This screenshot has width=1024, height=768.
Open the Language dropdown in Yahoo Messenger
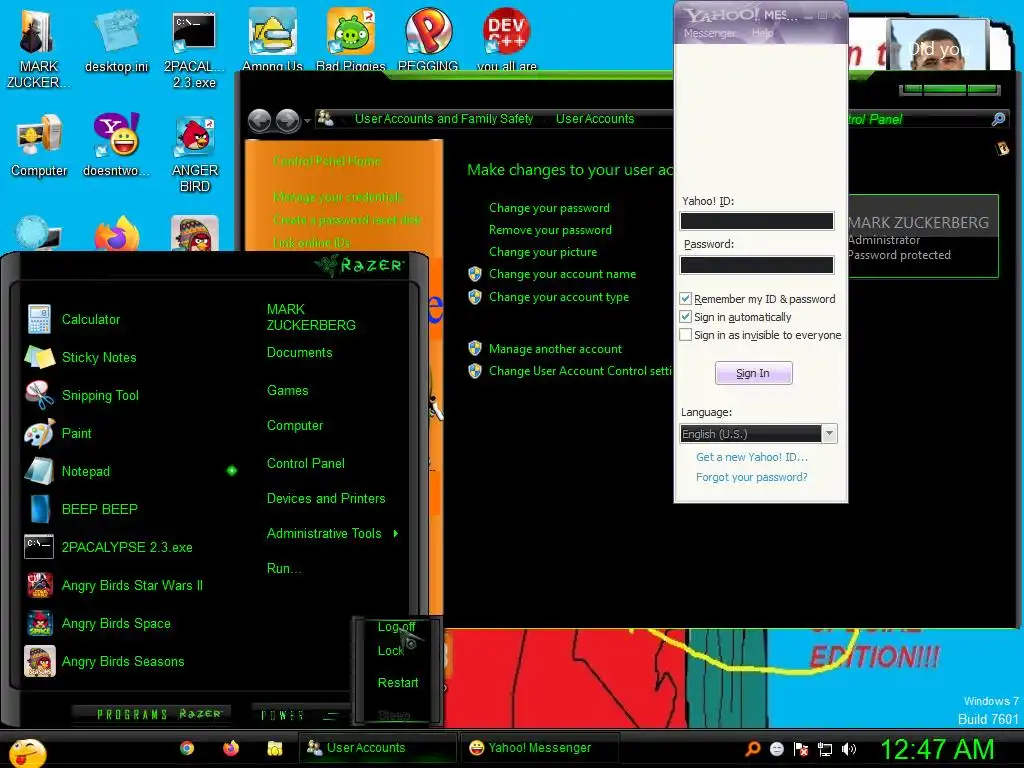(x=829, y=434)
